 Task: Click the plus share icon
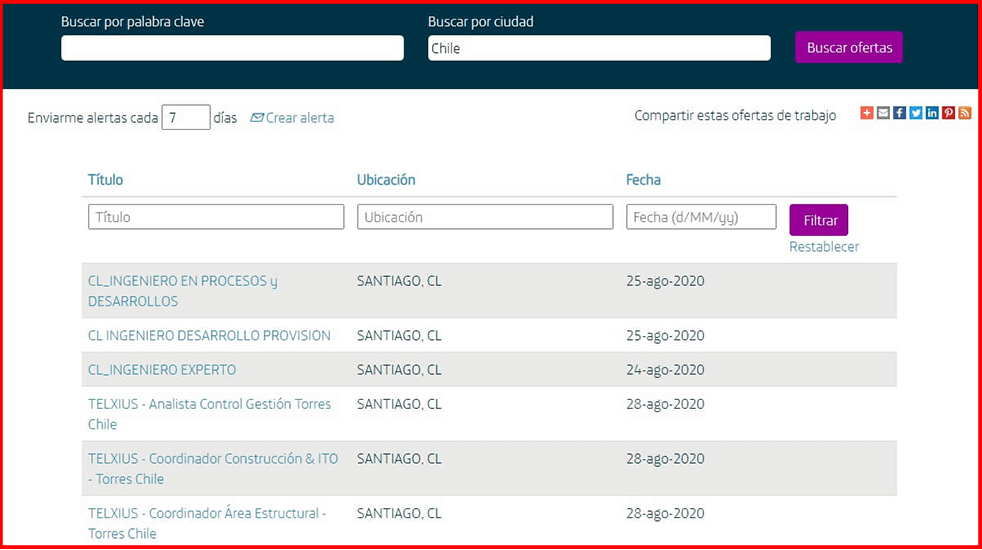pos(867,113)
